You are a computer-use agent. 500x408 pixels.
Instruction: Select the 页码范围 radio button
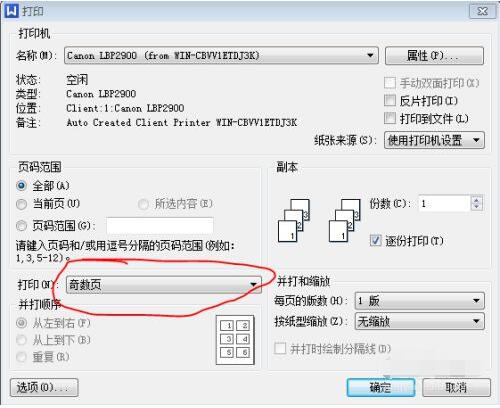tap(21, 226)
